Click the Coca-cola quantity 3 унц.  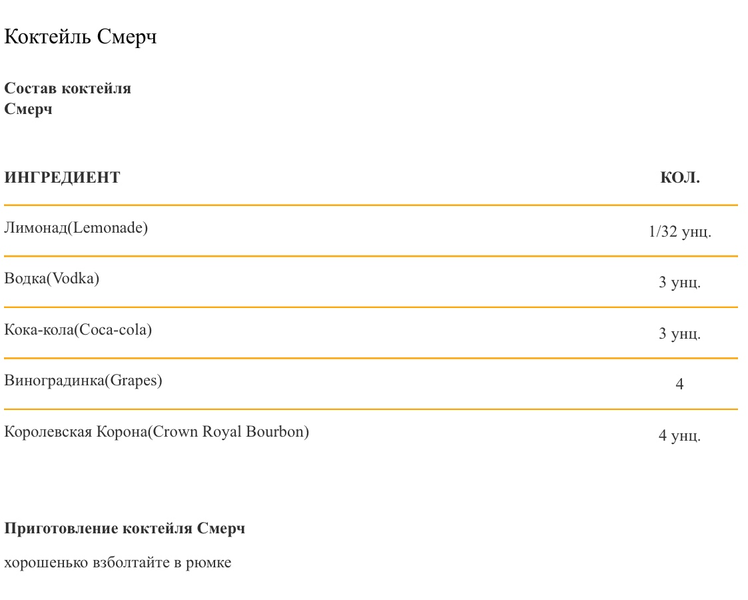pos(680,333)
